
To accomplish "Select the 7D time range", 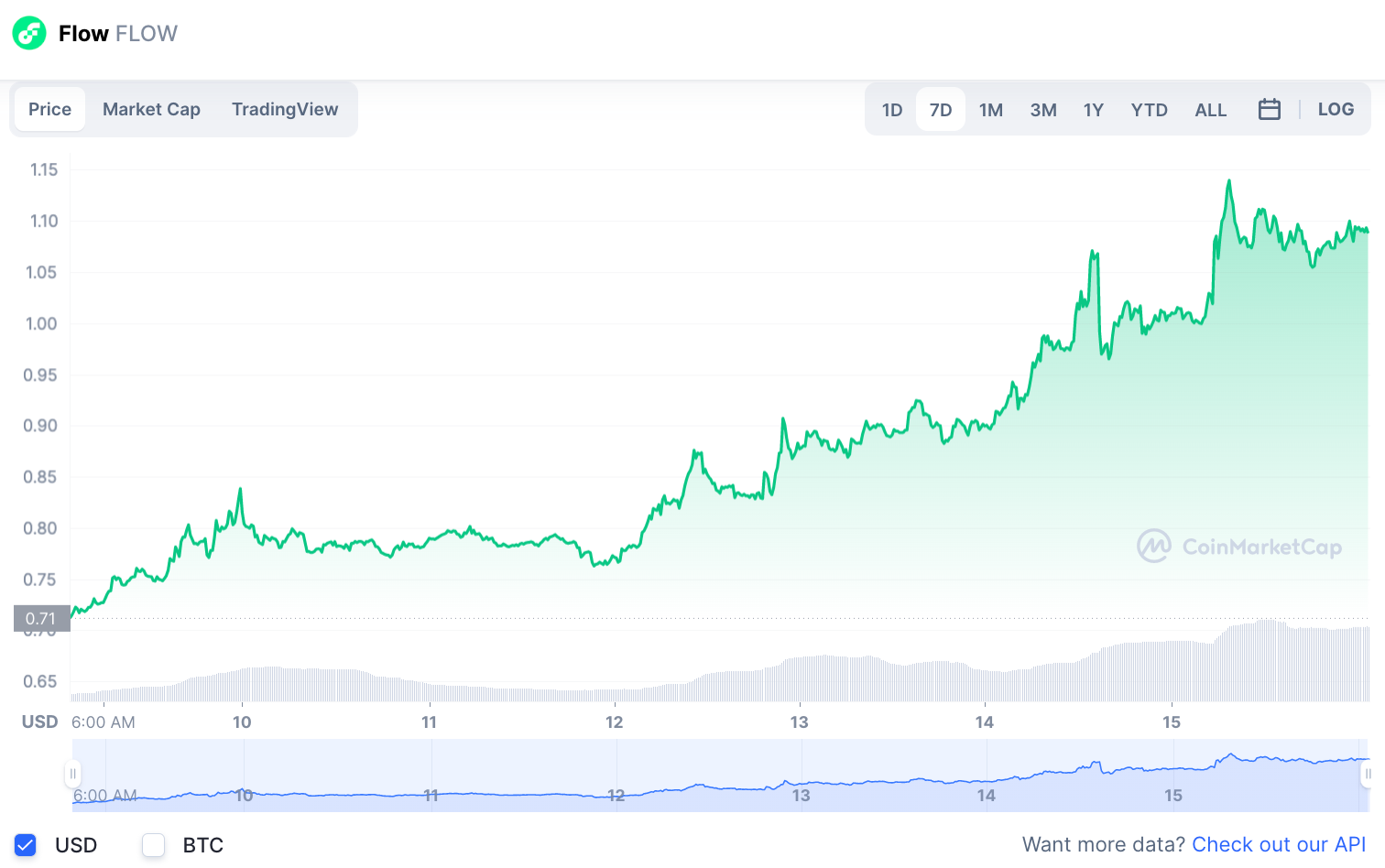I will pyautogui.click(x=941, y=110).
